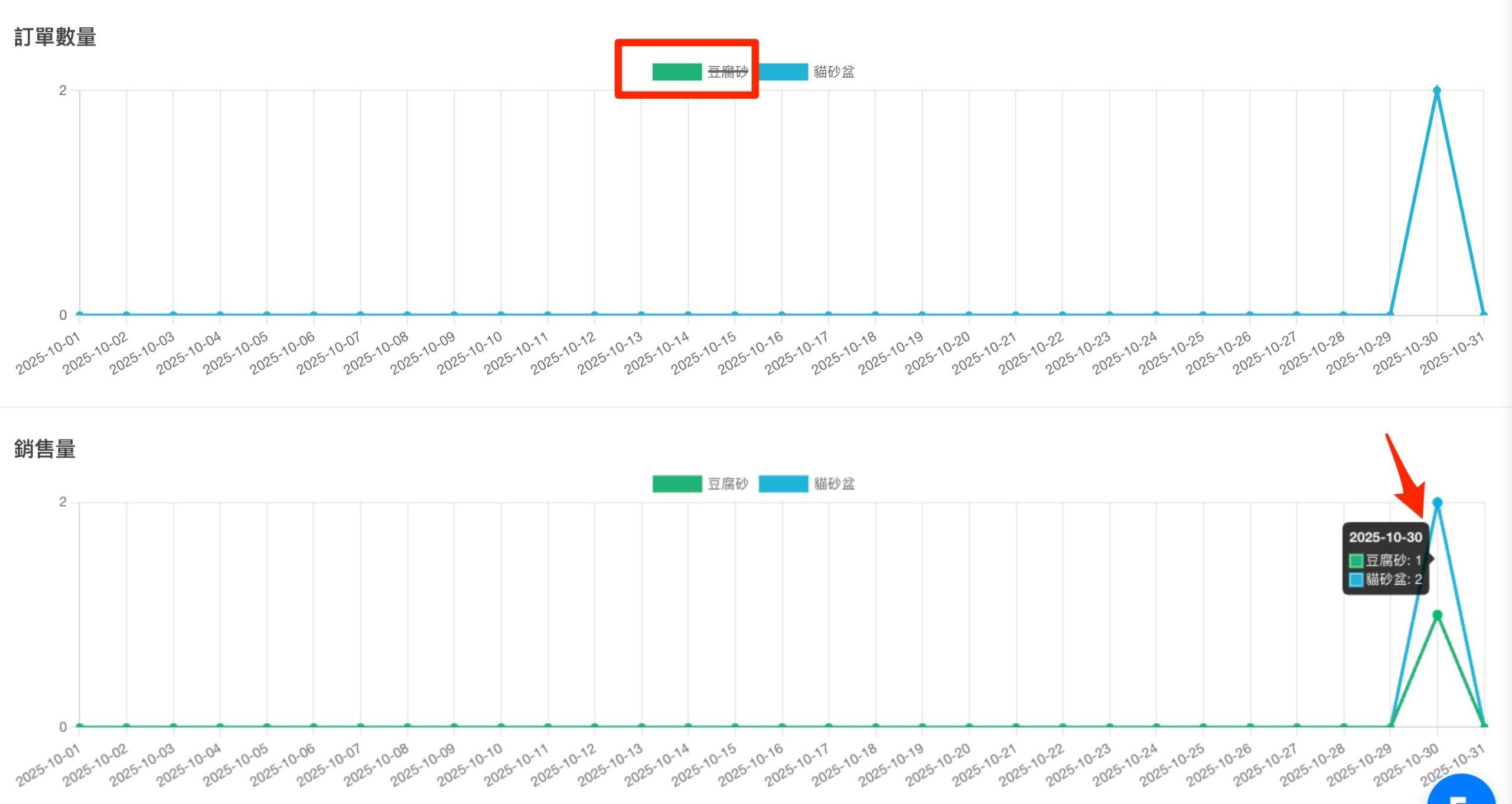The width and height of the screenshot is (1512, 804).
Task: Click blue 貓砂盆 swatch in 銷售量 legend
Action: tap(783, 484)
